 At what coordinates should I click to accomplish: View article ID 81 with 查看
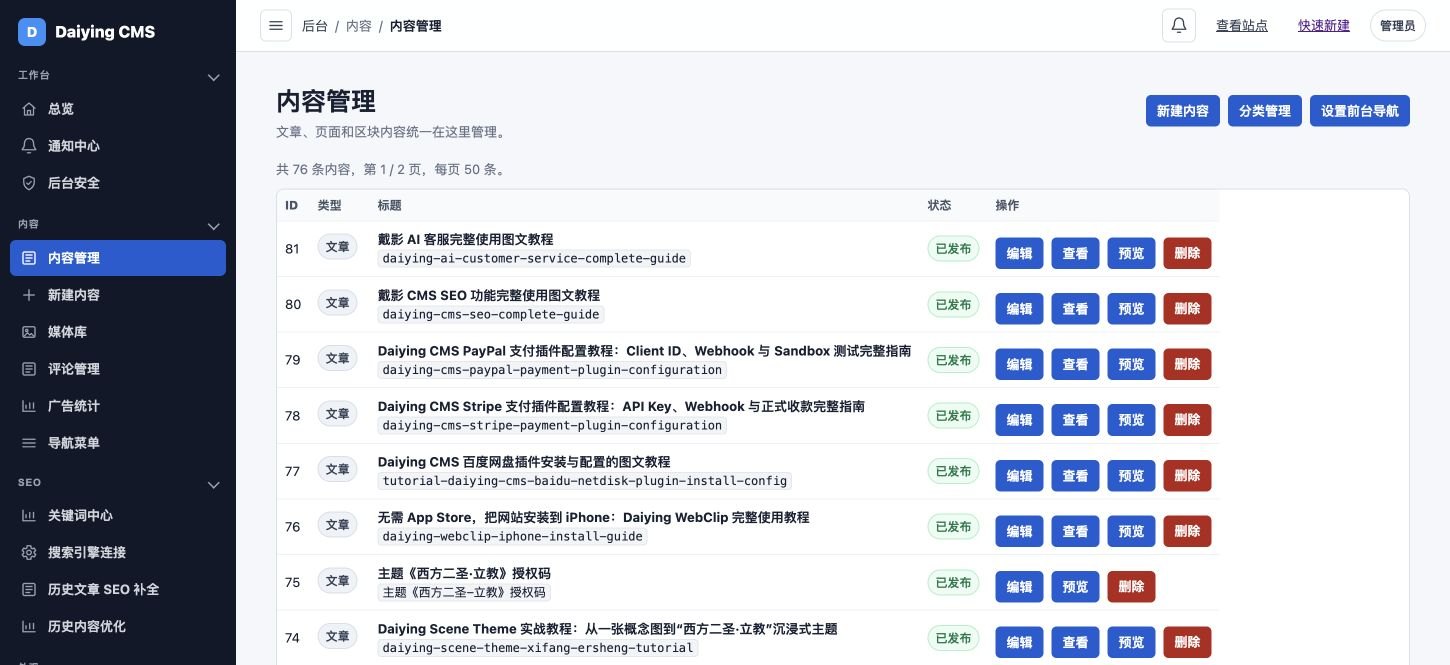(1075, 253)
